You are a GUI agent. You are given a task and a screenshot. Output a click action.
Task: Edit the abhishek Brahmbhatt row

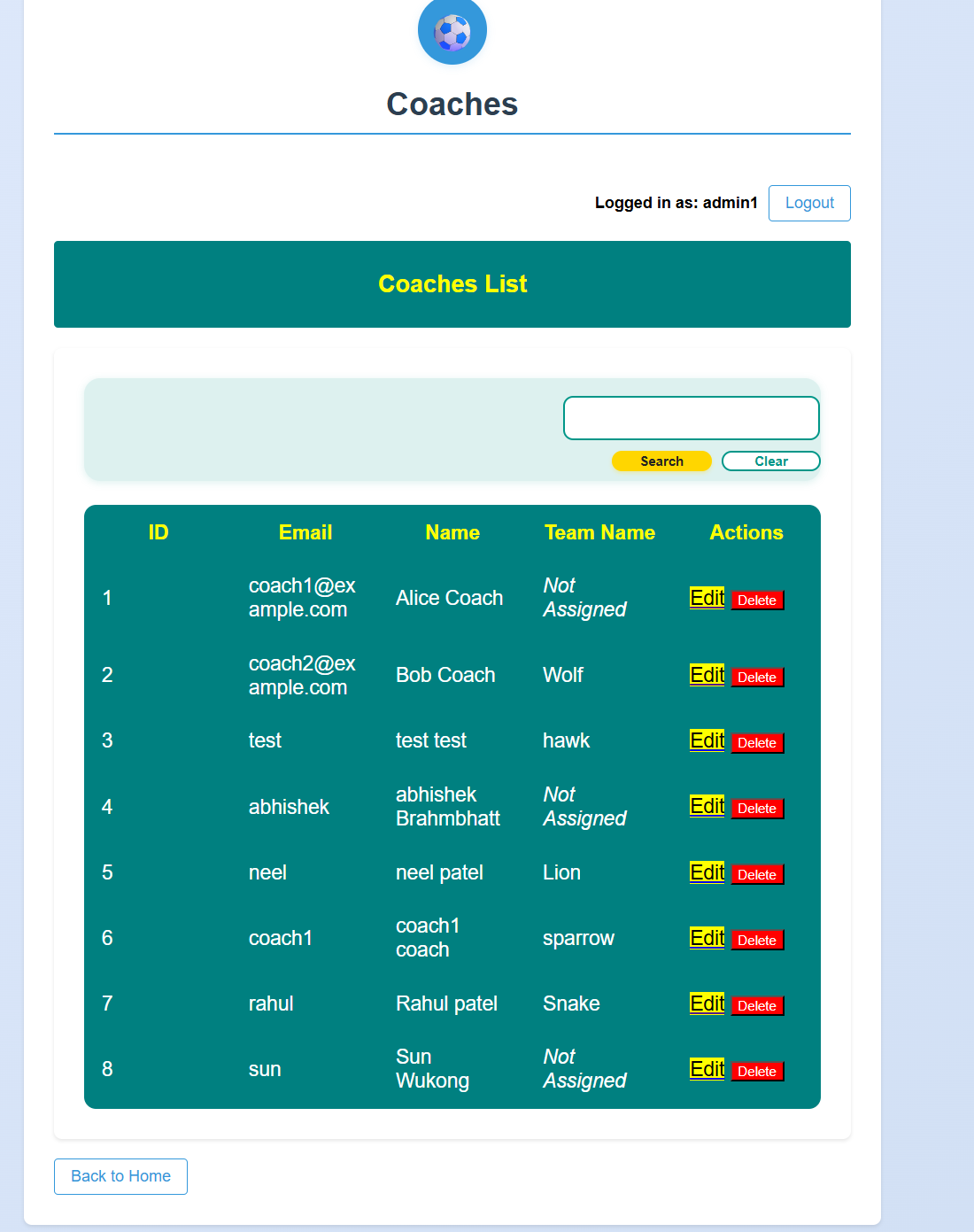pos(707,806)
